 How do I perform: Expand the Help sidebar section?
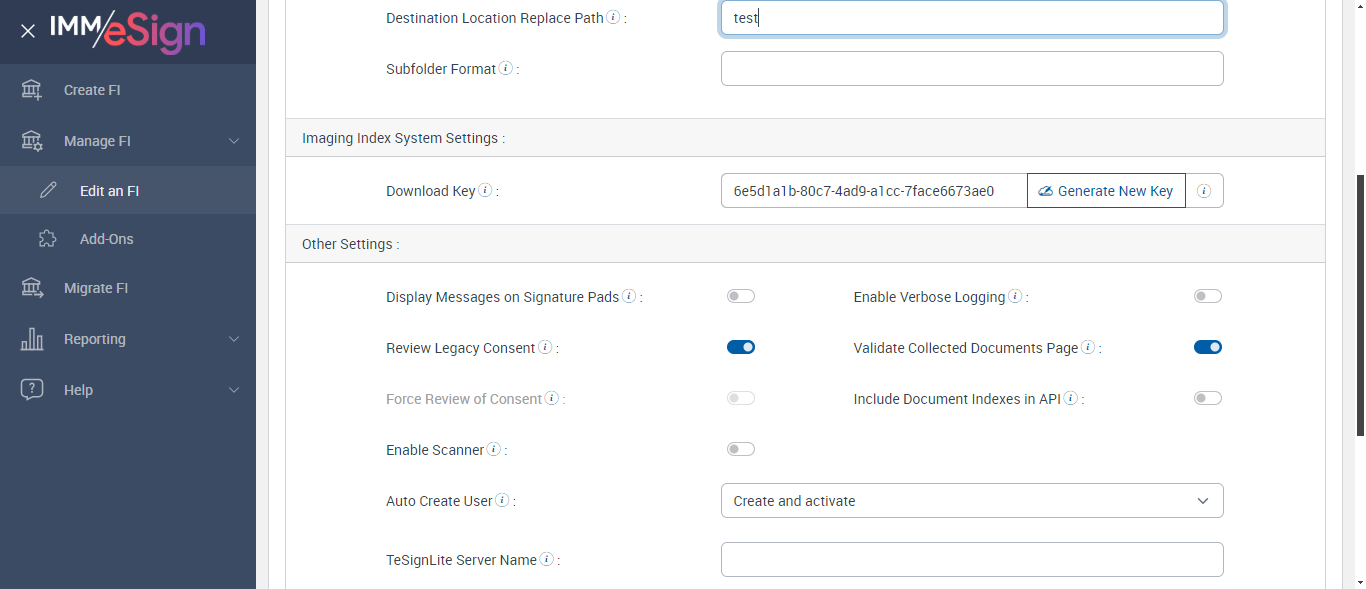click(x=128, y=390)
